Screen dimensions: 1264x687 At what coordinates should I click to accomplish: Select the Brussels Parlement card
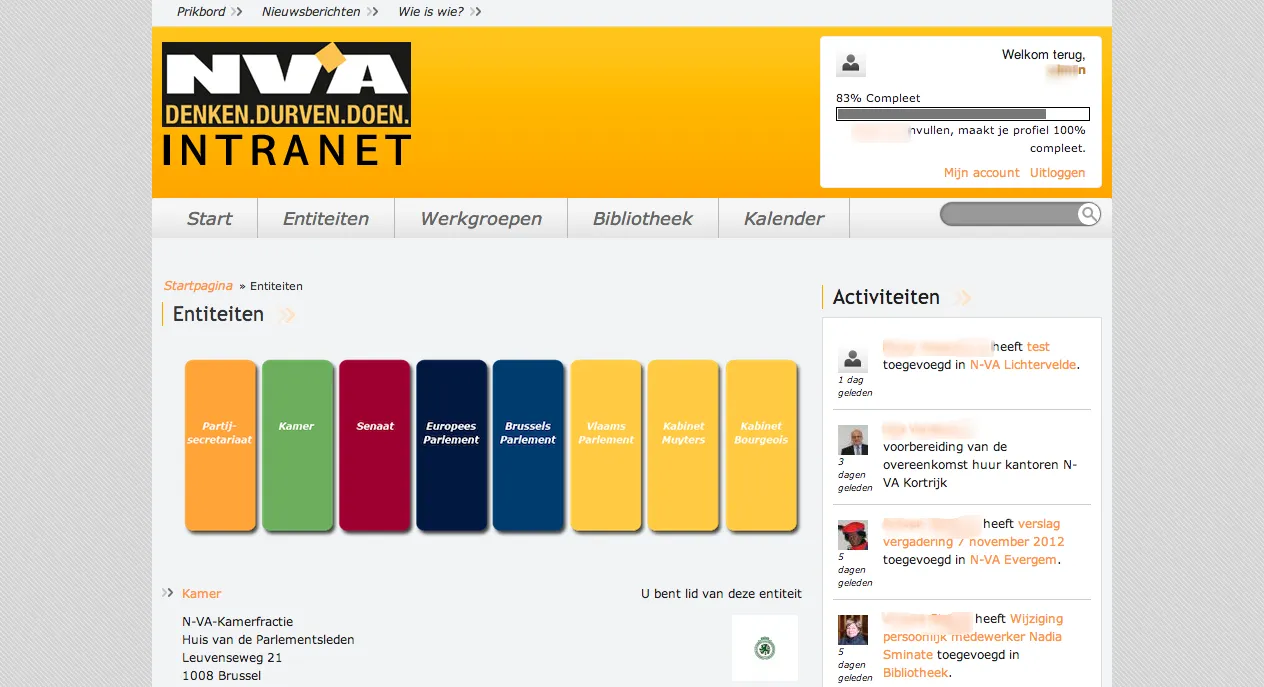[528, 445]
